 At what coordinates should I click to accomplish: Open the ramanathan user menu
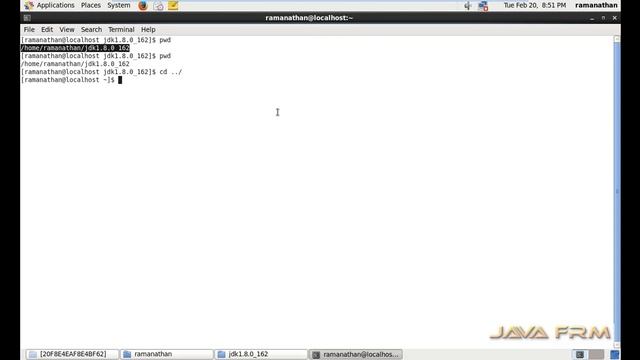596,5
